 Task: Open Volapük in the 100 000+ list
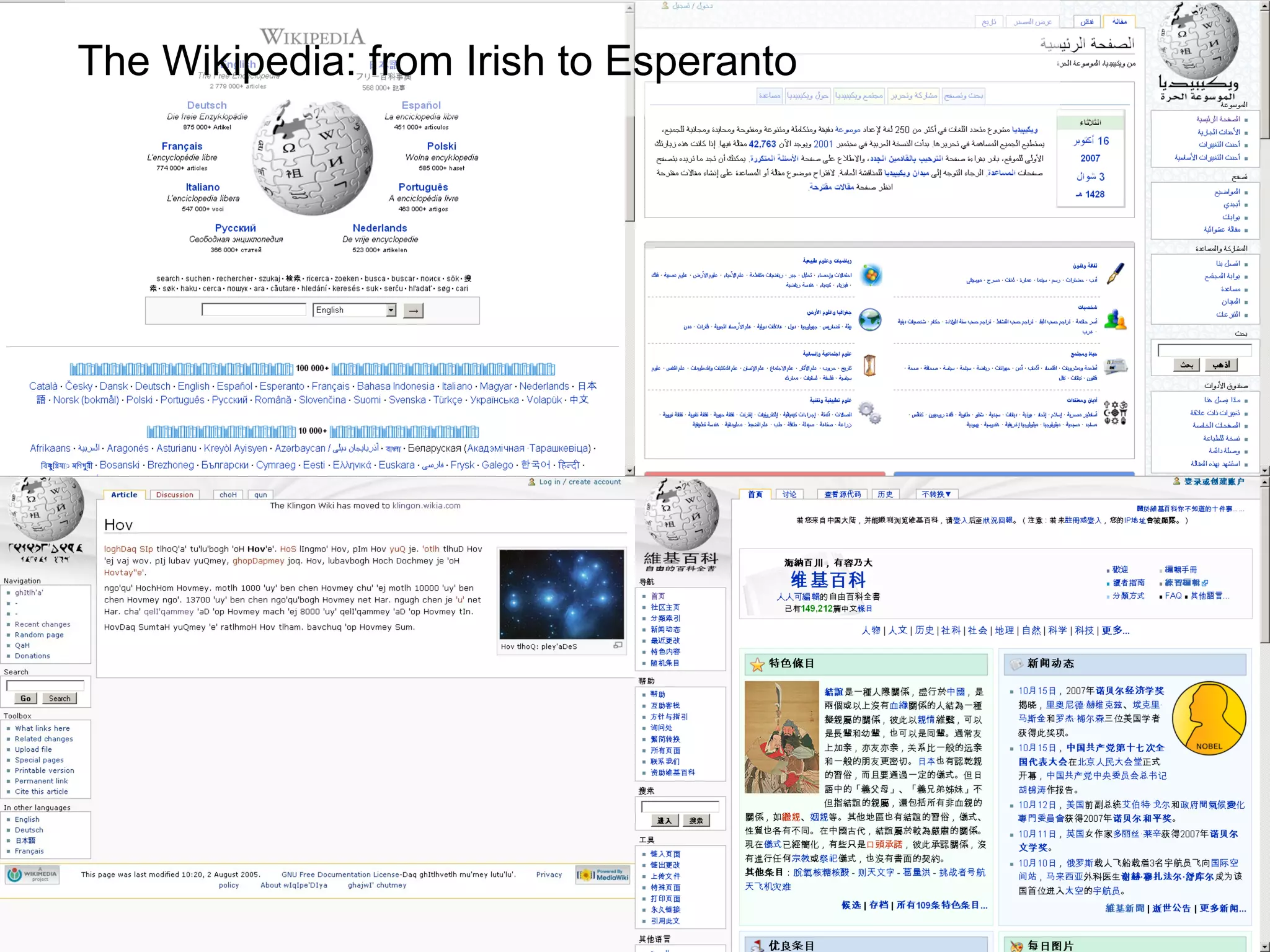coord(544,400)
